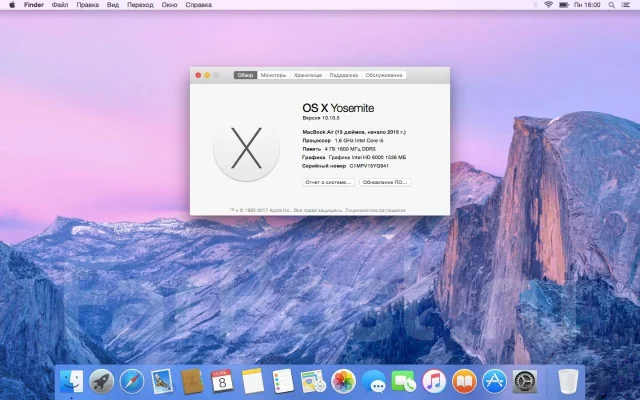Image resolution: width=640 pixels, height=400 pixels.
Task: Click the OS X Yosemite title
Action: (x=338, y=108)
